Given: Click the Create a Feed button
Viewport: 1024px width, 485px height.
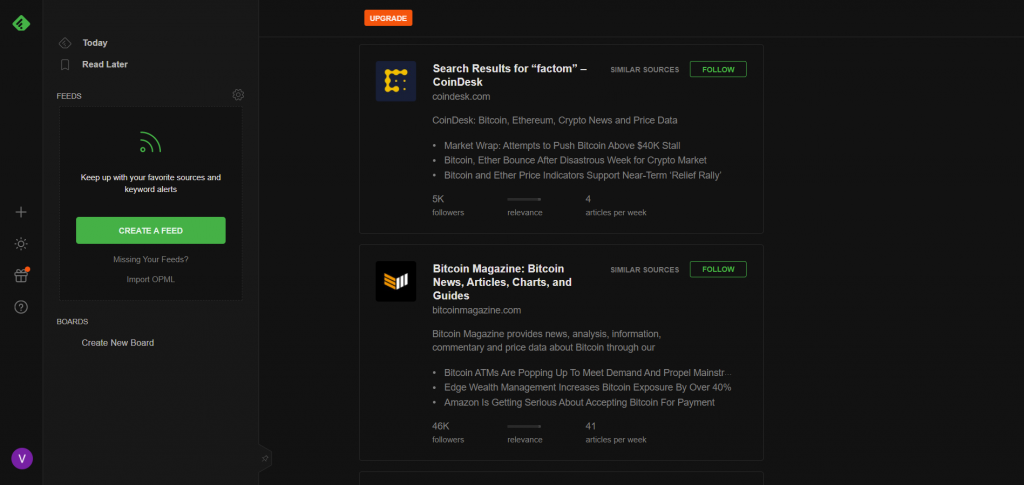Looking at the screenshot, I should point(151,230).
